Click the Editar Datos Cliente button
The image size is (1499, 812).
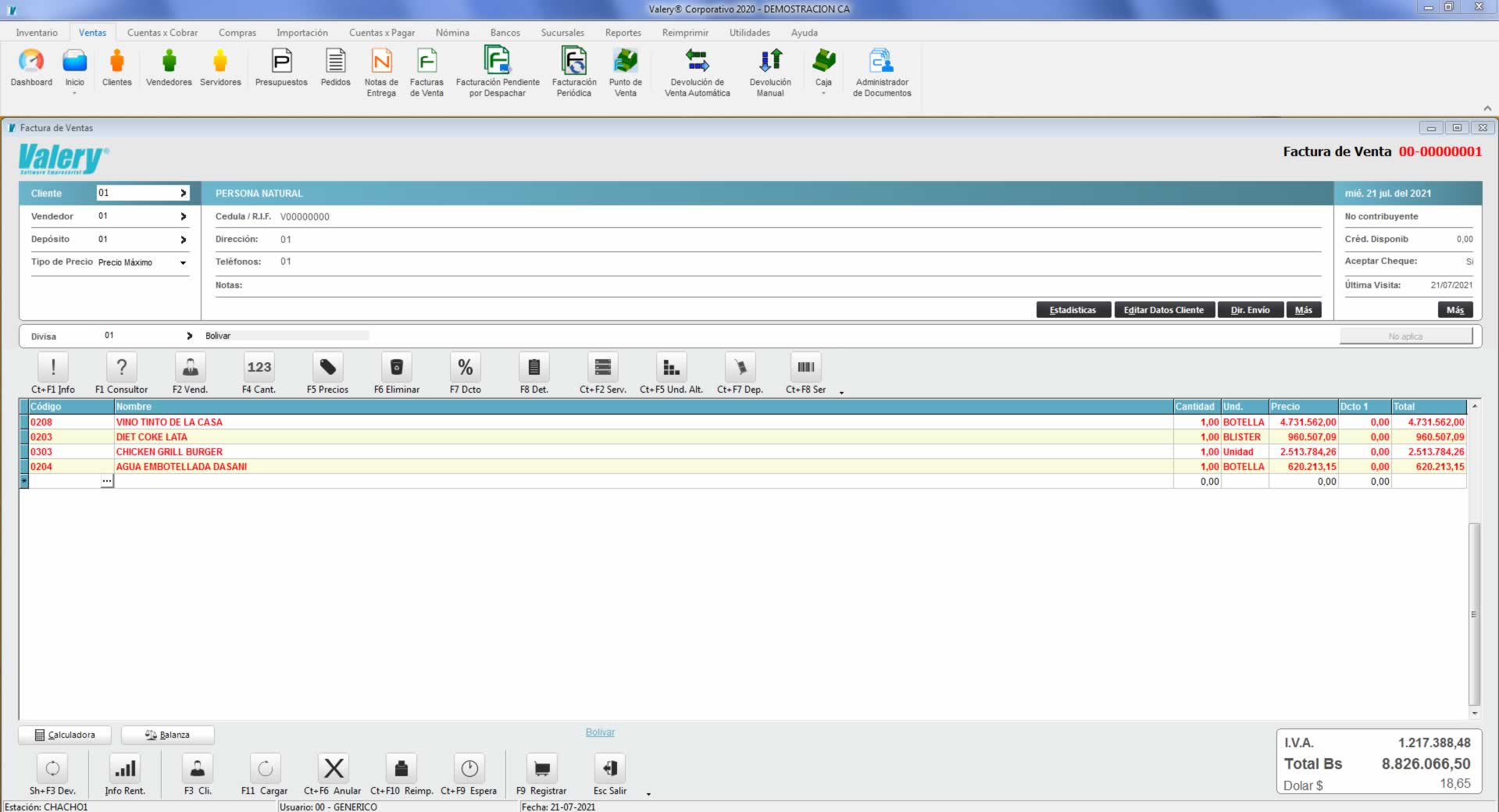1163,310
